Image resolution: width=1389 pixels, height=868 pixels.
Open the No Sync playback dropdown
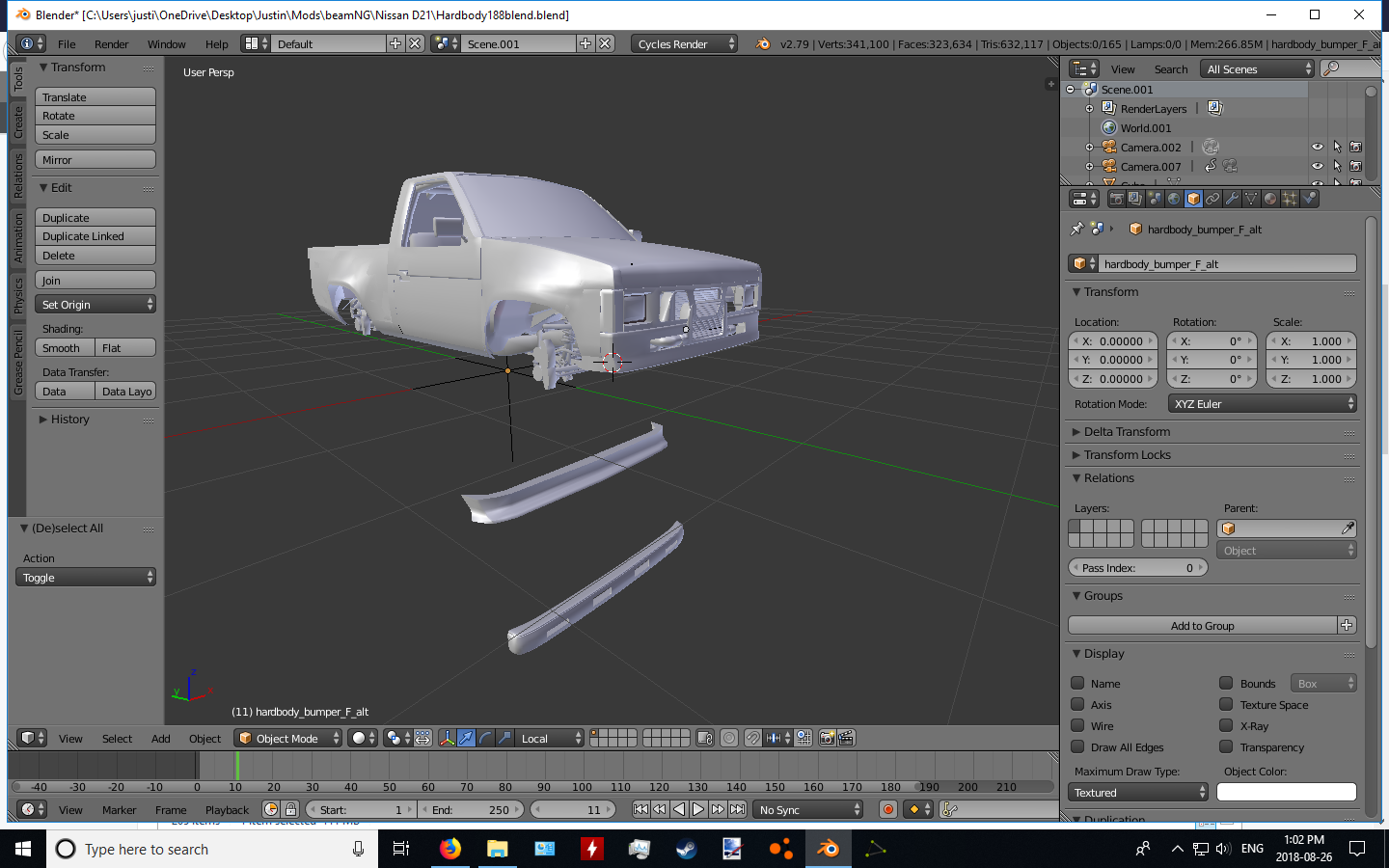(x=808, y=809)
